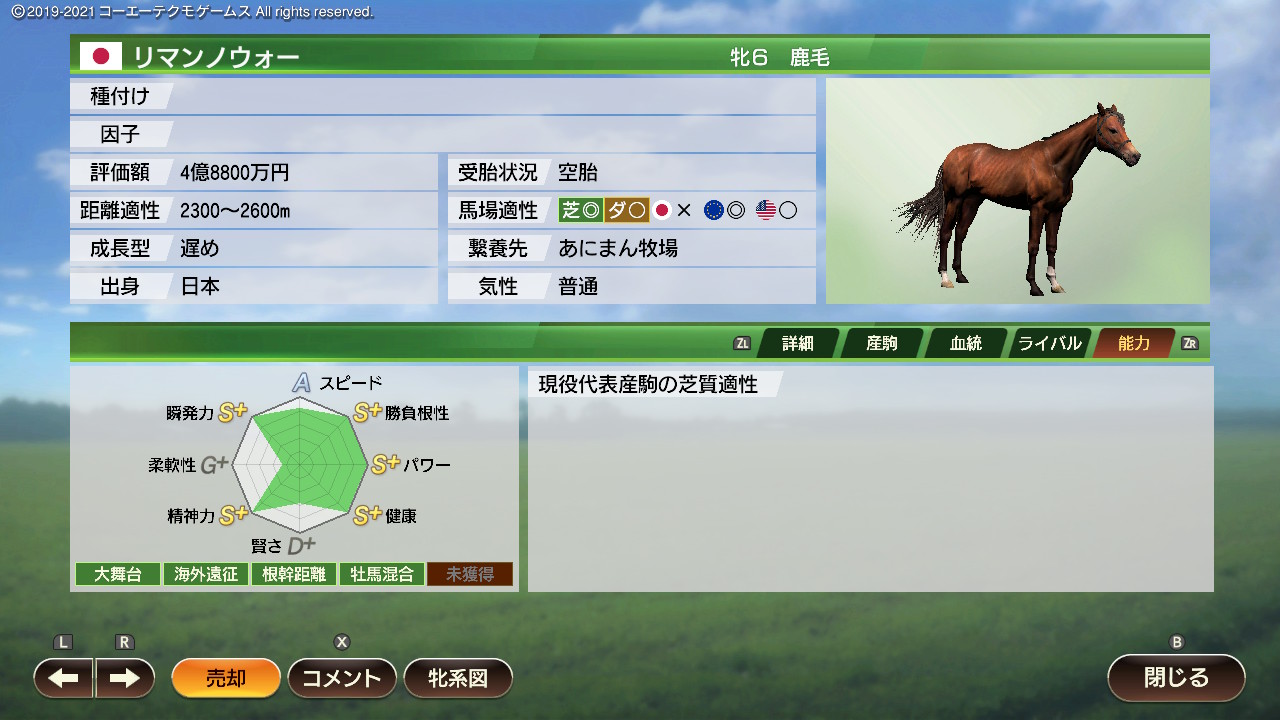Click the 気性 row label

[498, 286]
